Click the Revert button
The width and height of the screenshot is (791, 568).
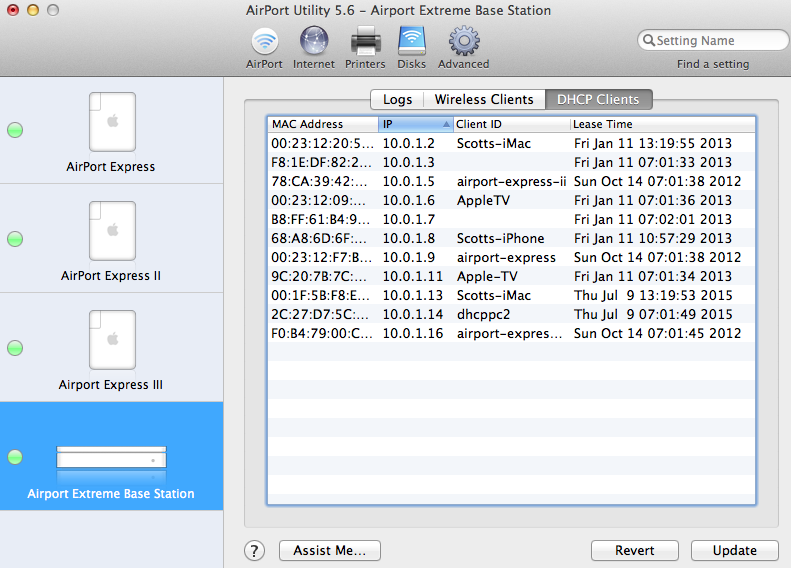tap(635, 550)
